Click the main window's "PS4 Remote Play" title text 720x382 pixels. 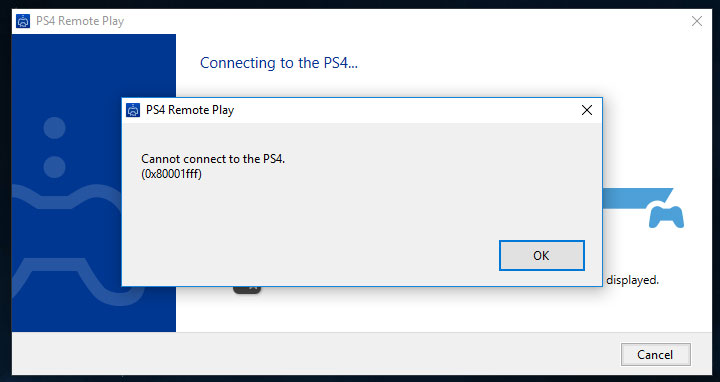(80, 21)
